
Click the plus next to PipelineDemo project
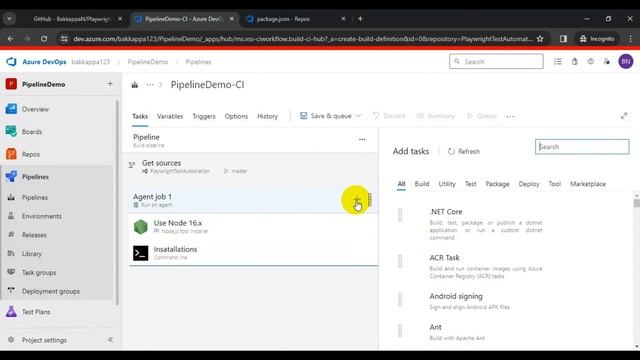click(x=110, y=84)
